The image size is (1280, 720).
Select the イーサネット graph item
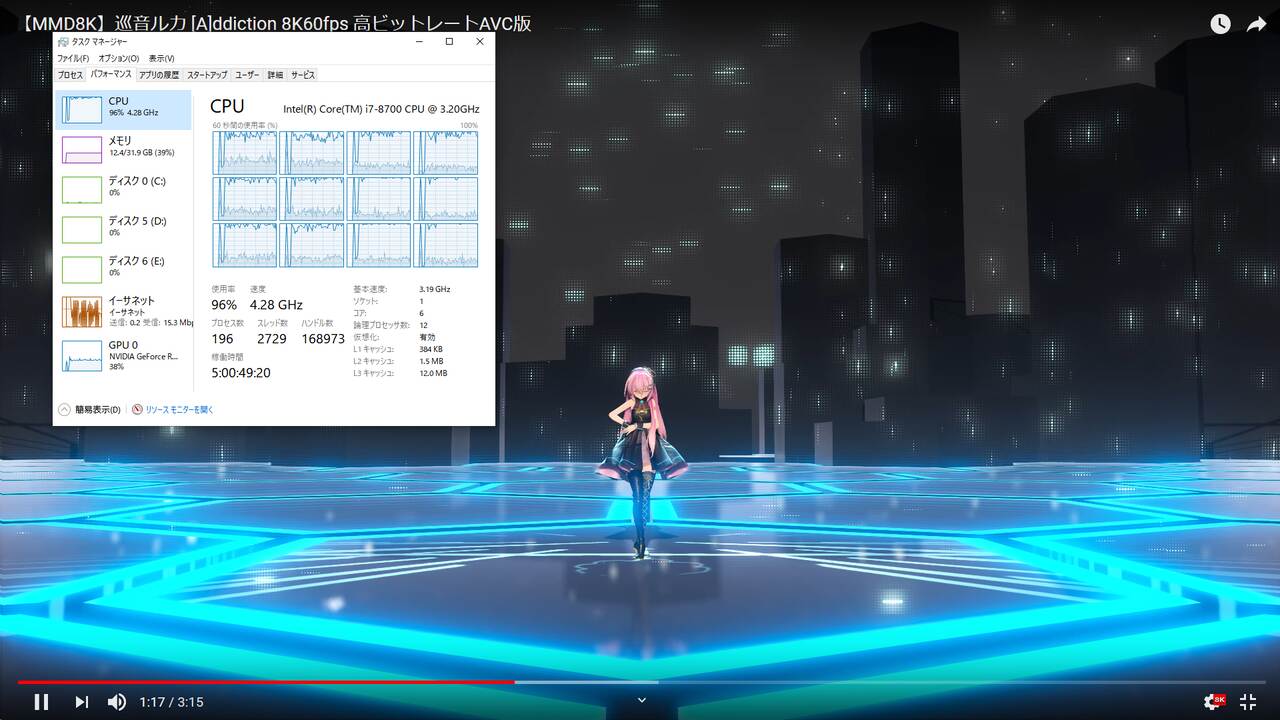tap(123, 310)
